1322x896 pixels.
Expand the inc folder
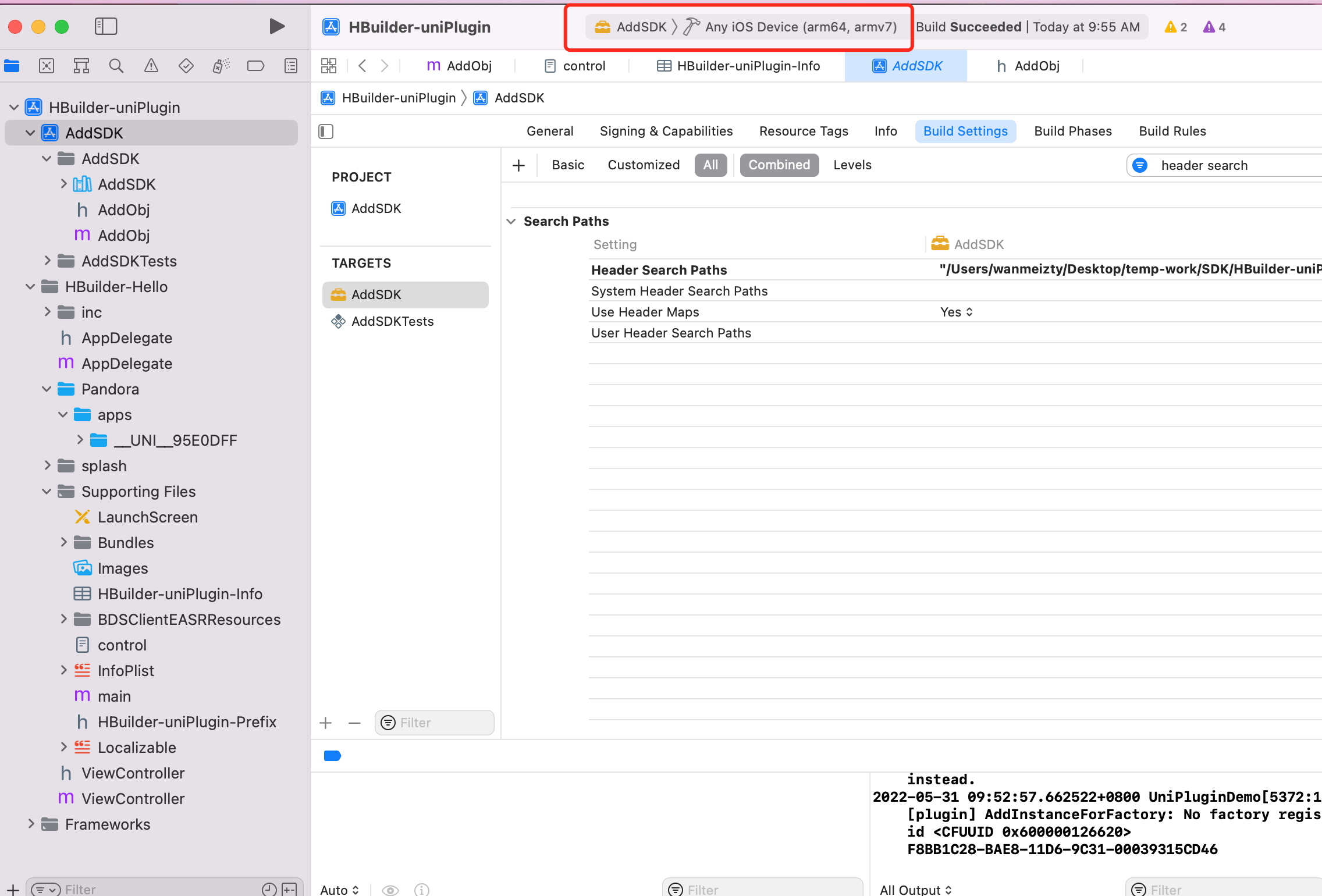click(48, 312)
